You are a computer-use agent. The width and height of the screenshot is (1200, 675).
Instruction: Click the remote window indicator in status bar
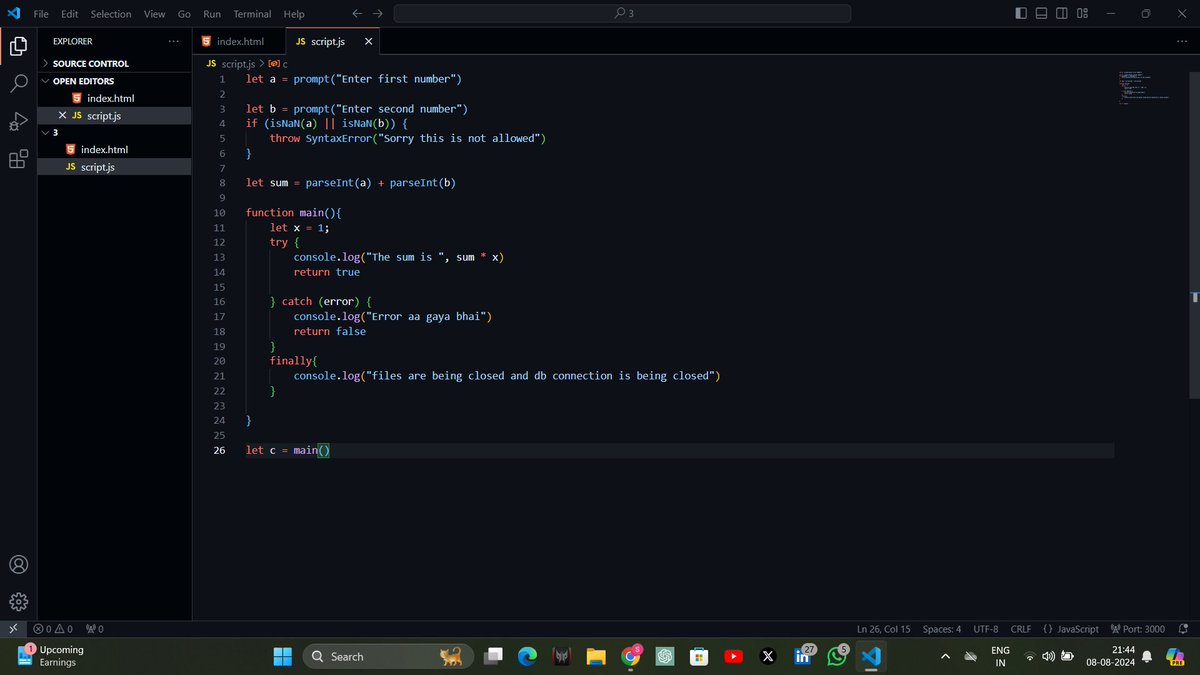tap(12, 629)
